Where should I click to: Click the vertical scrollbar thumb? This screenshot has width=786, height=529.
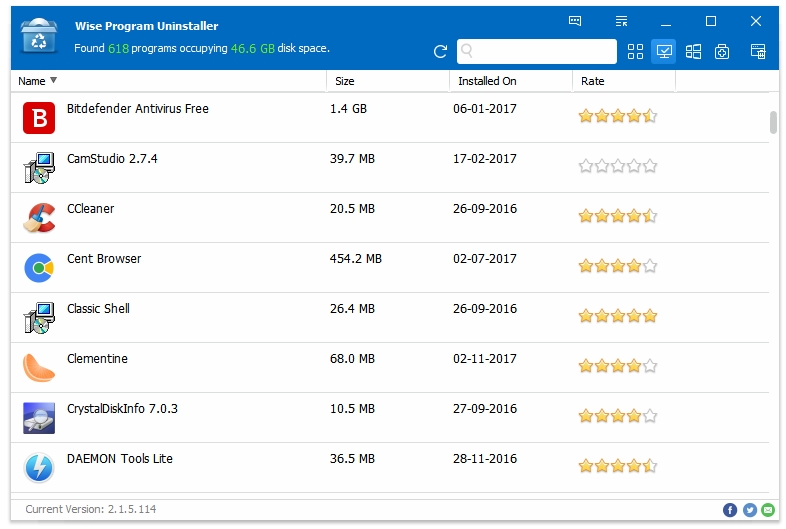pos(773,123)
